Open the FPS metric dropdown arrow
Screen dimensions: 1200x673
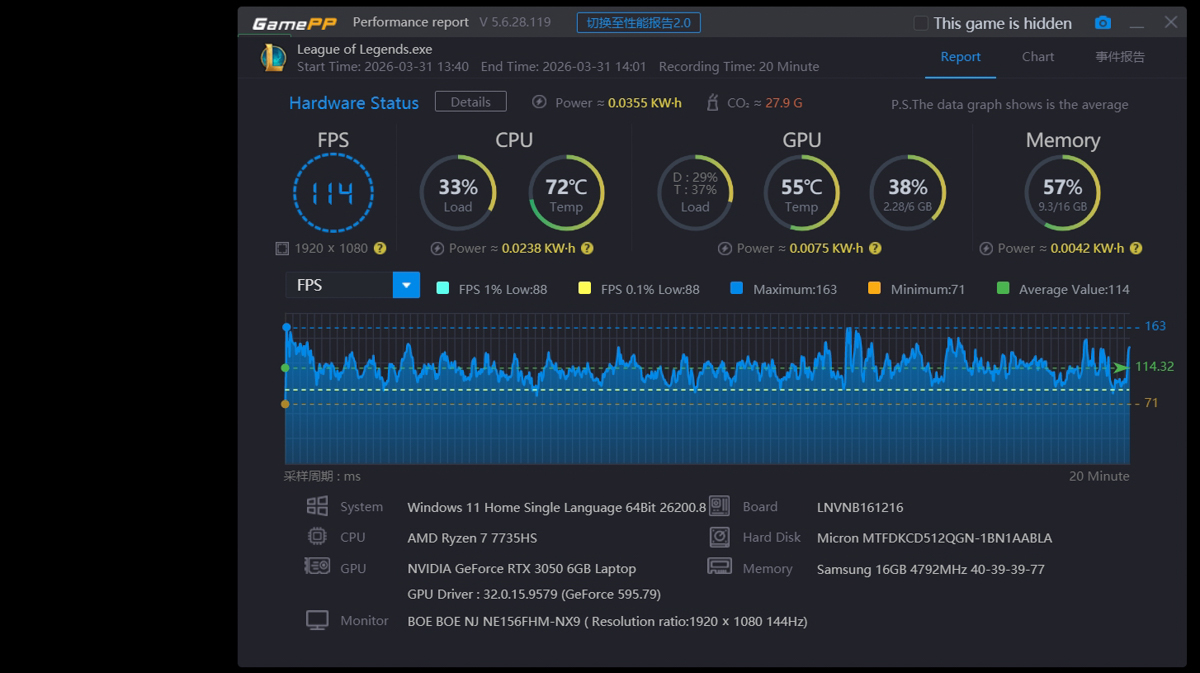point(406,285)
